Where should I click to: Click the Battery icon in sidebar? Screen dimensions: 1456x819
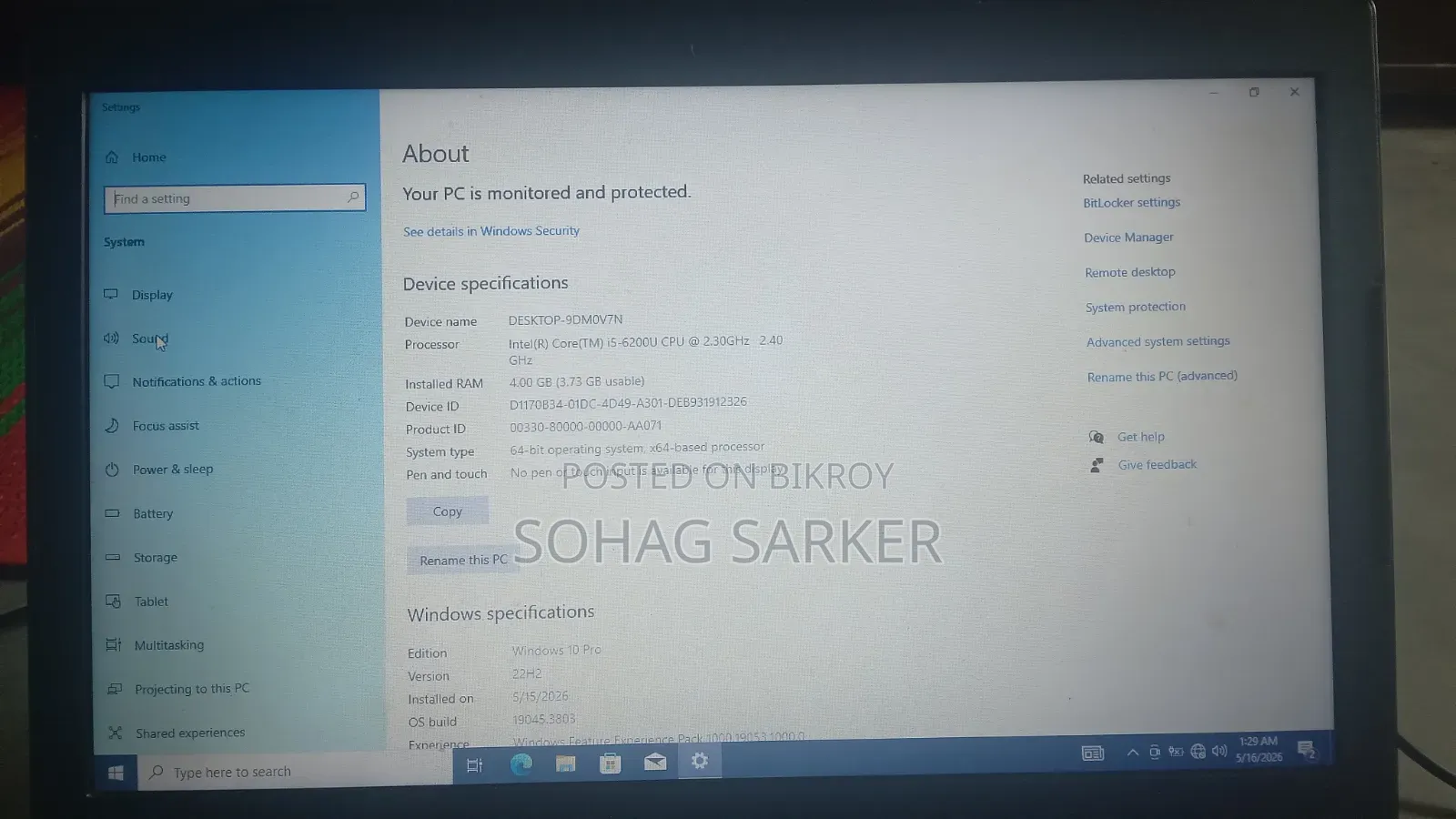tap(112, 513)
